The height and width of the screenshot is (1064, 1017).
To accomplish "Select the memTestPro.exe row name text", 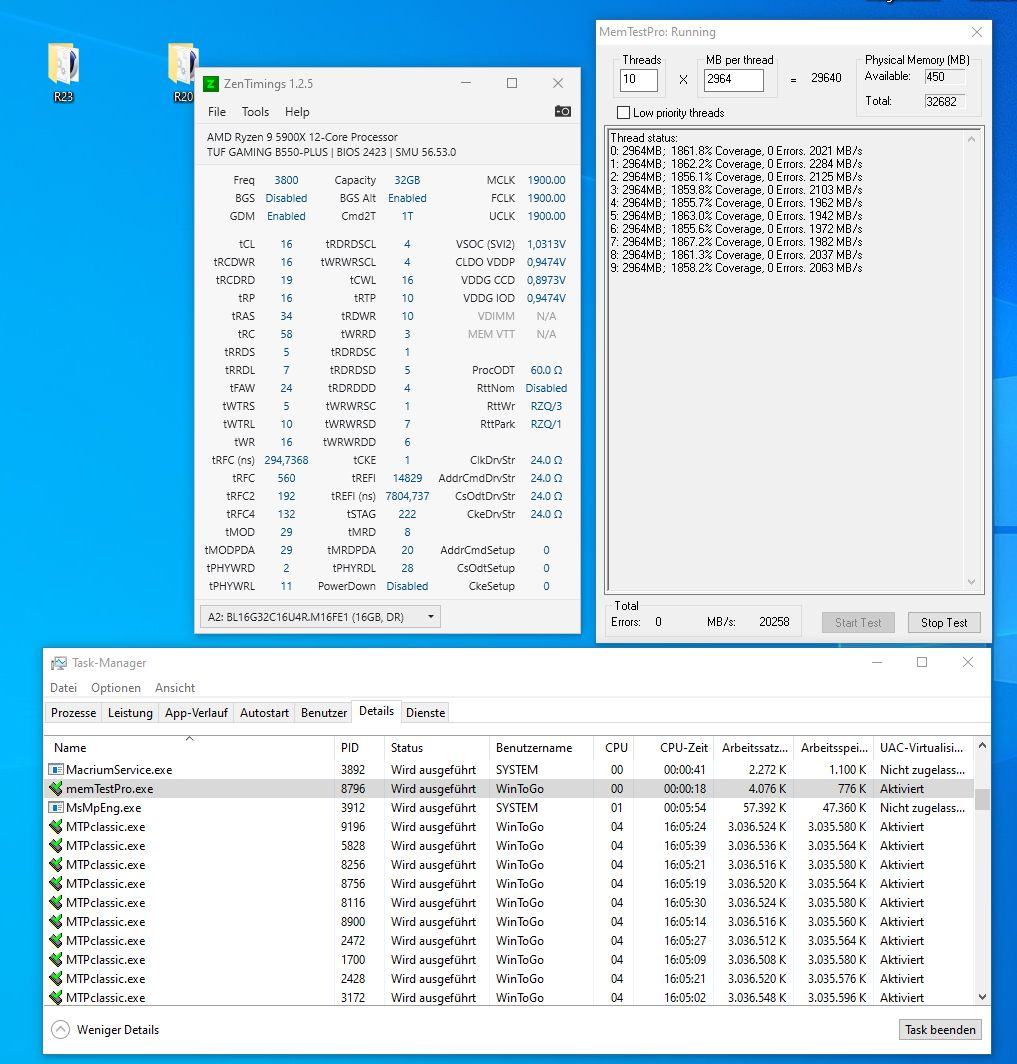I will 109,788.
